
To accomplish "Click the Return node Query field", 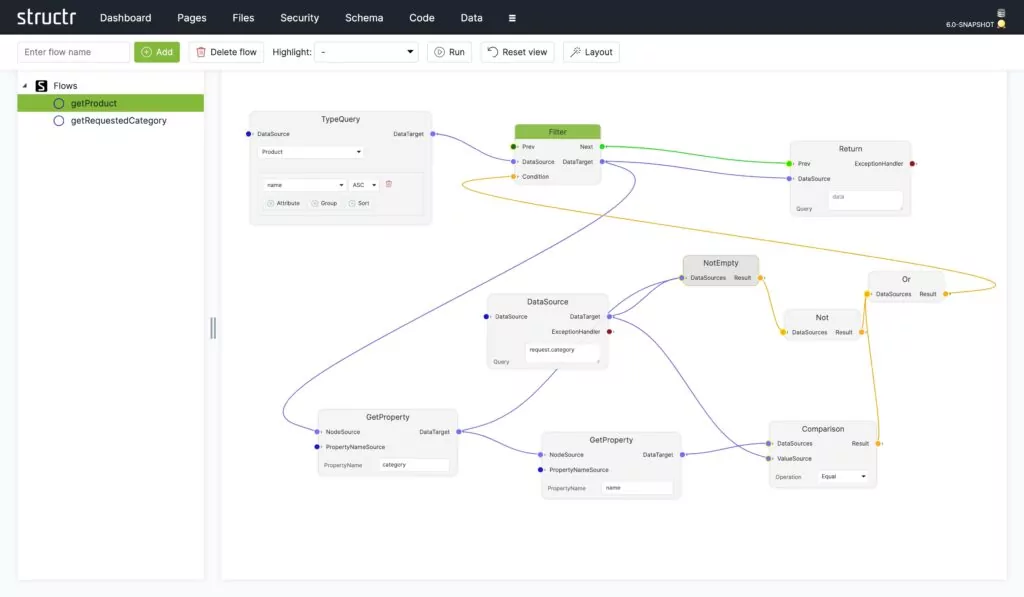I will coord(865,201).
